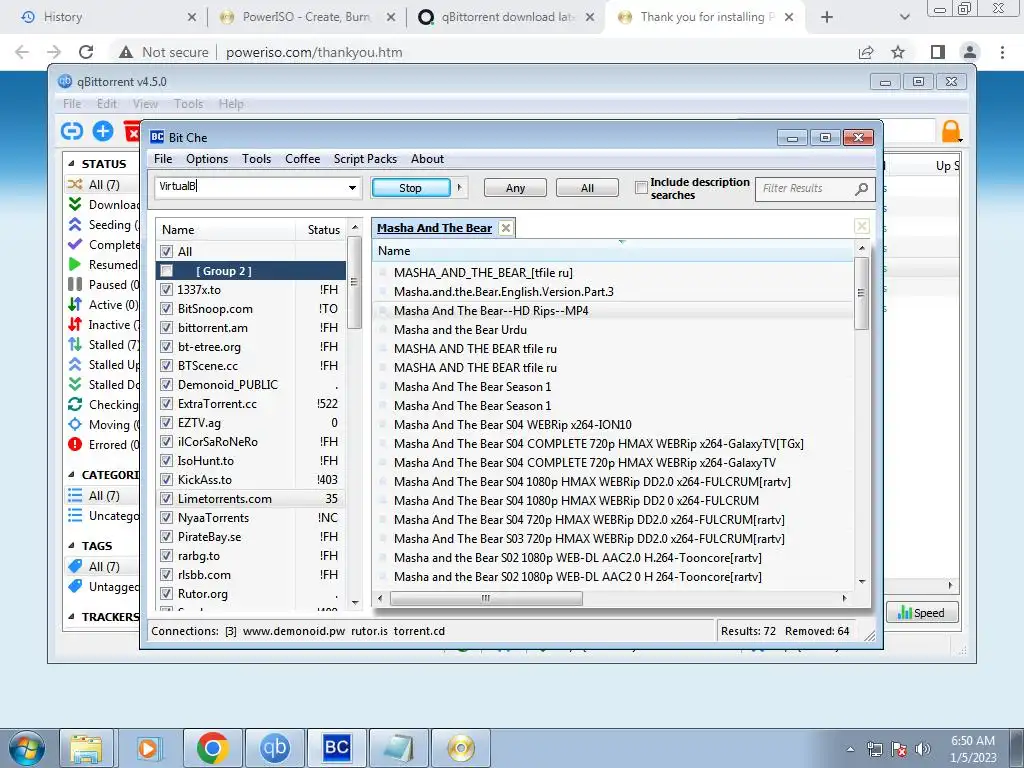The width and height of the screenshot is (1024, 768).
Task: Uncheck the Limetorrents.com checkbox
Action: [167, 498]
